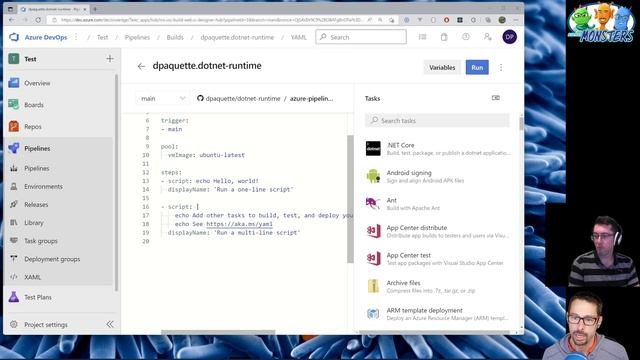Open Releases in the sidebar
Viewport: 640px width, 360px height.
[36, 204]
